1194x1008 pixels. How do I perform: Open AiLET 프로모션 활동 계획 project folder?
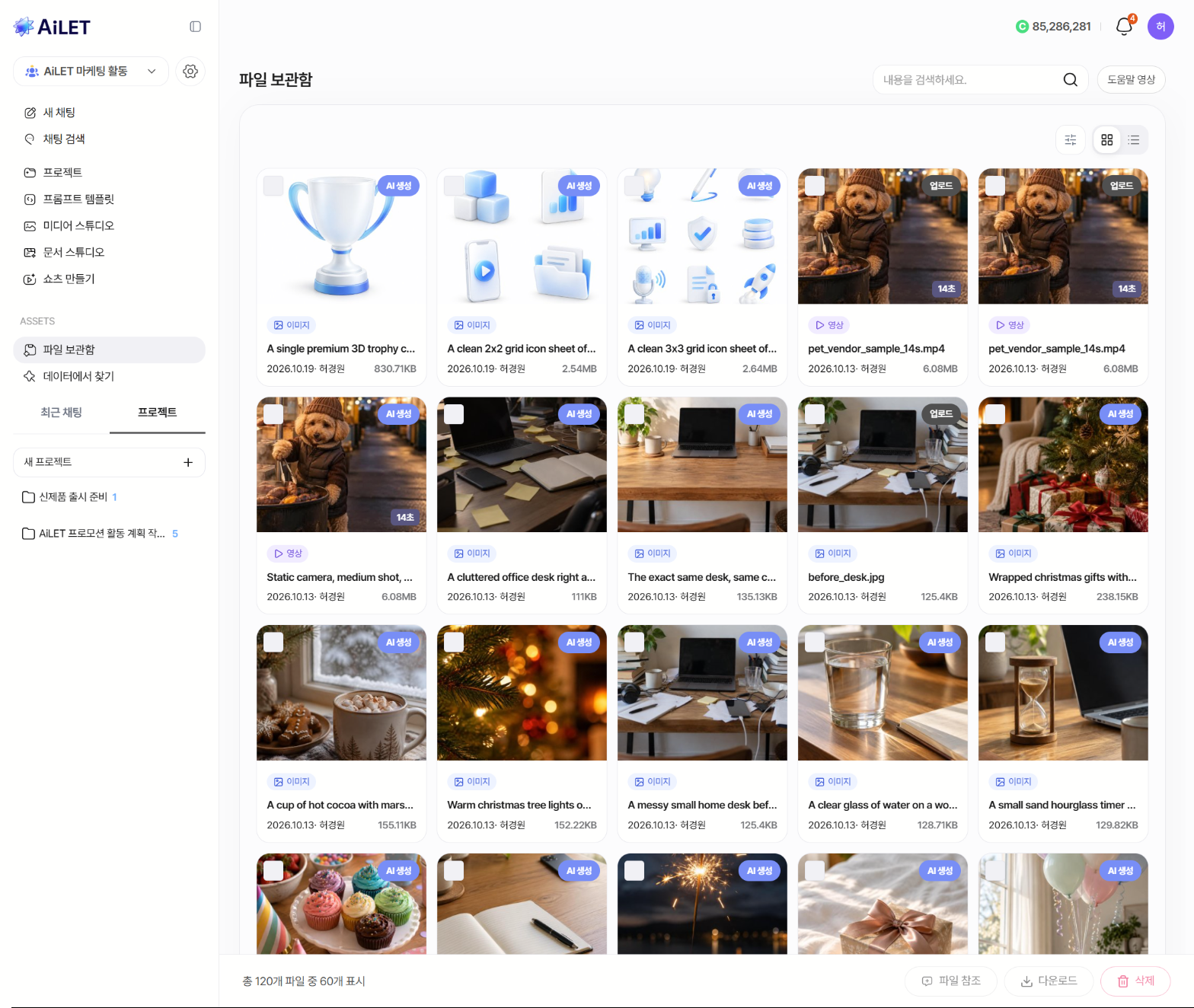pos(100,534)
